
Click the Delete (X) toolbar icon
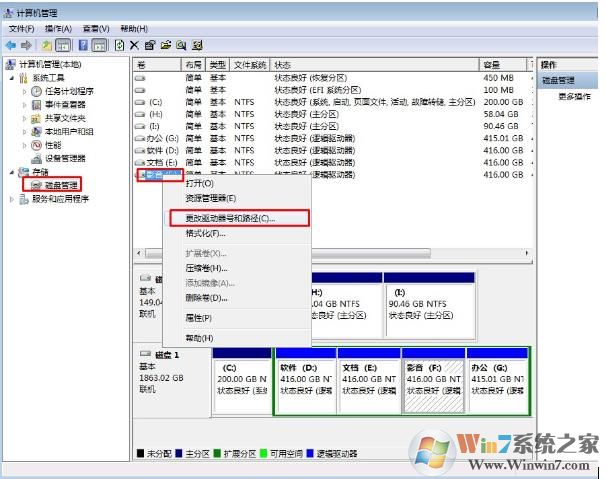pyautogui.click(x=136, y=45)
